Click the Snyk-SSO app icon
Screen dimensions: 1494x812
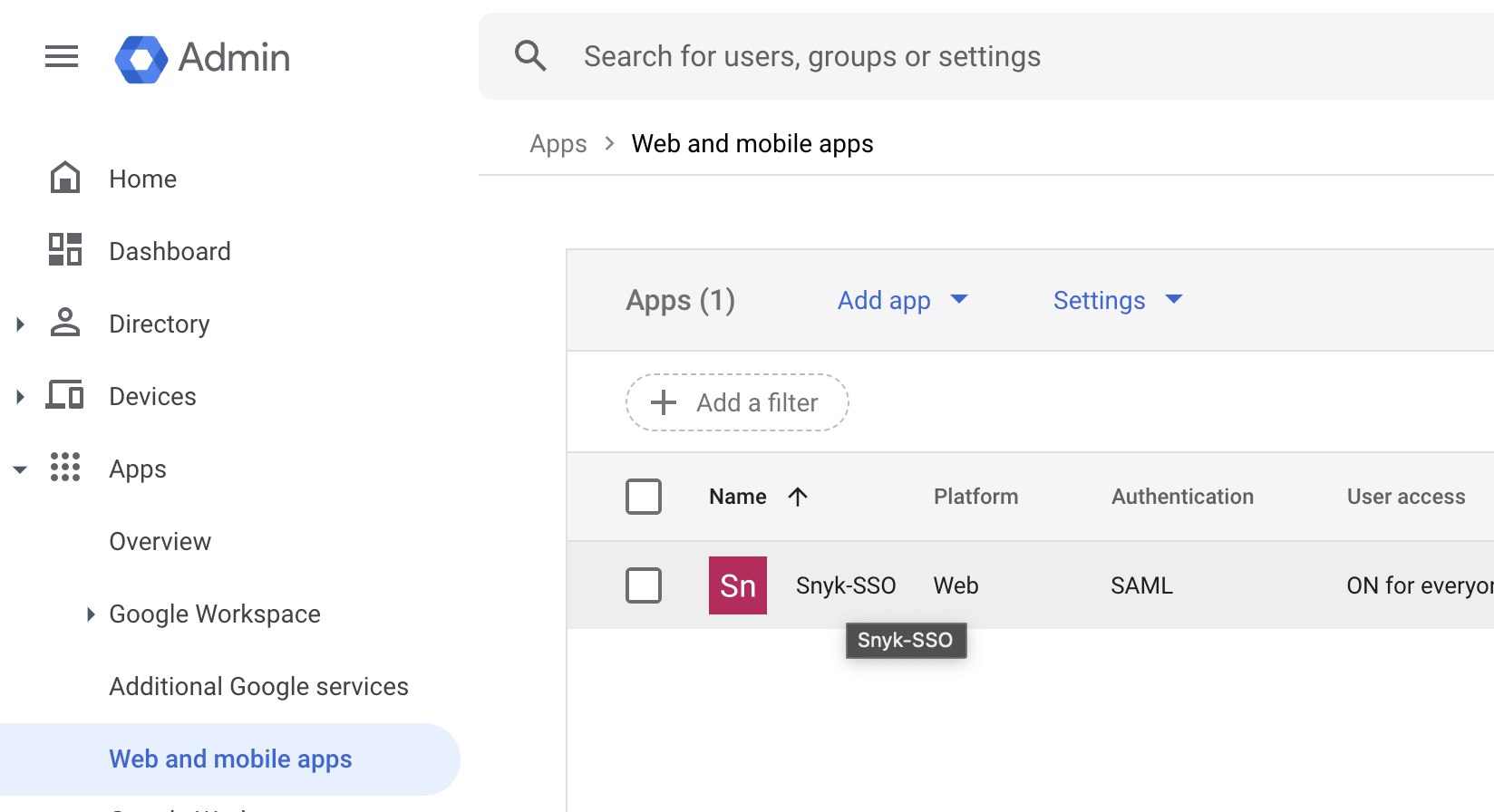point(738,585)
